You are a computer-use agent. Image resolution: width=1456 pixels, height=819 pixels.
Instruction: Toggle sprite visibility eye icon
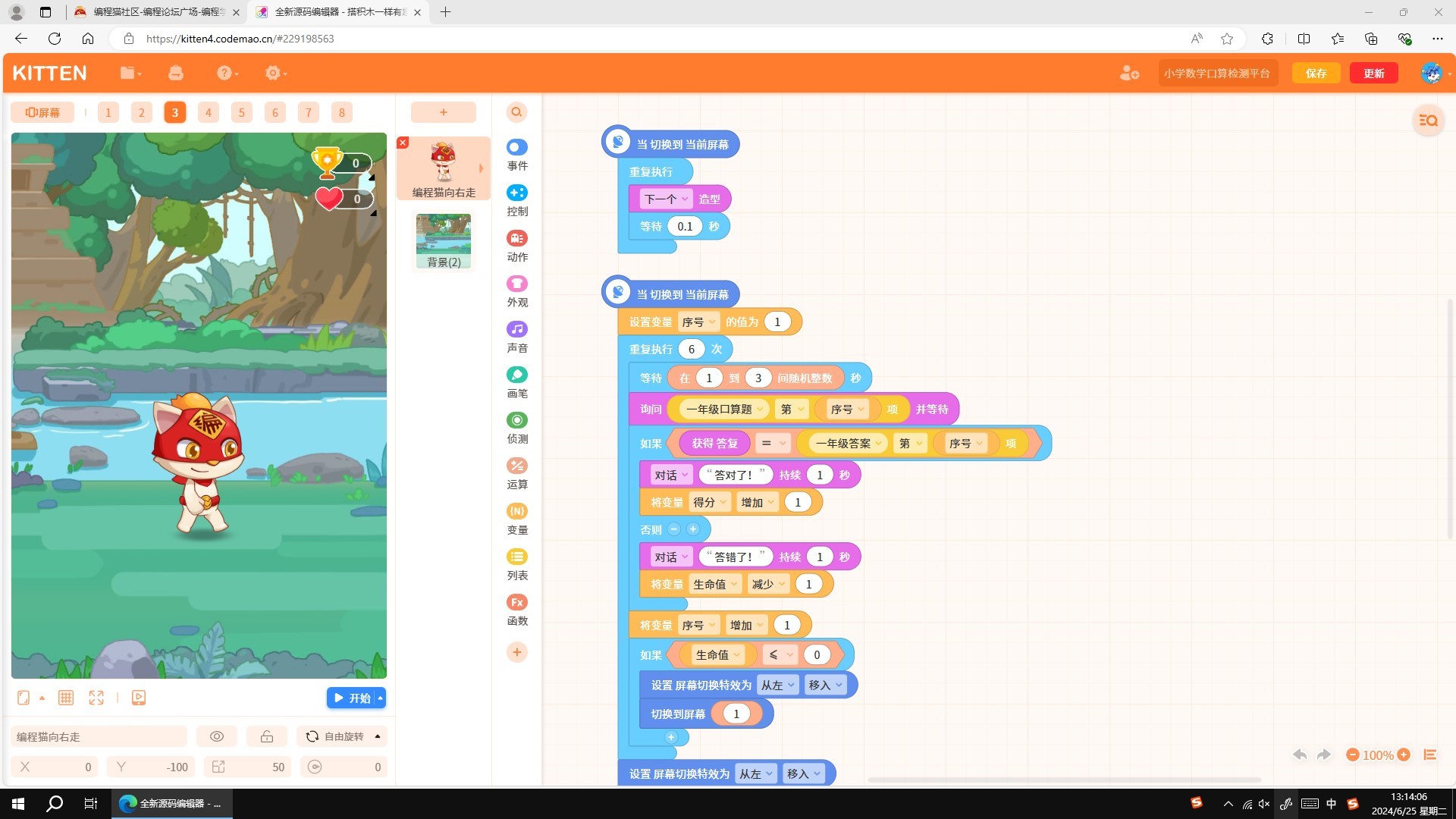[x=217, y=736]
